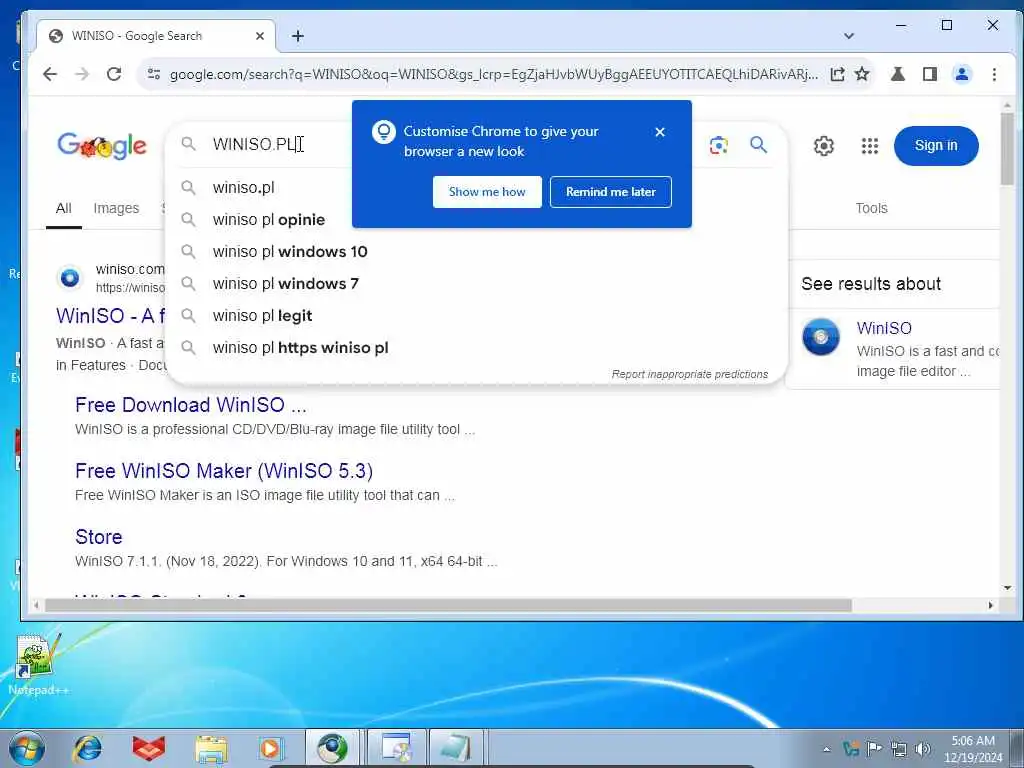Open the search Tools option
The height and width of the screenshot is (768, 1024).
pyautogui.click(x=871, y=208)
